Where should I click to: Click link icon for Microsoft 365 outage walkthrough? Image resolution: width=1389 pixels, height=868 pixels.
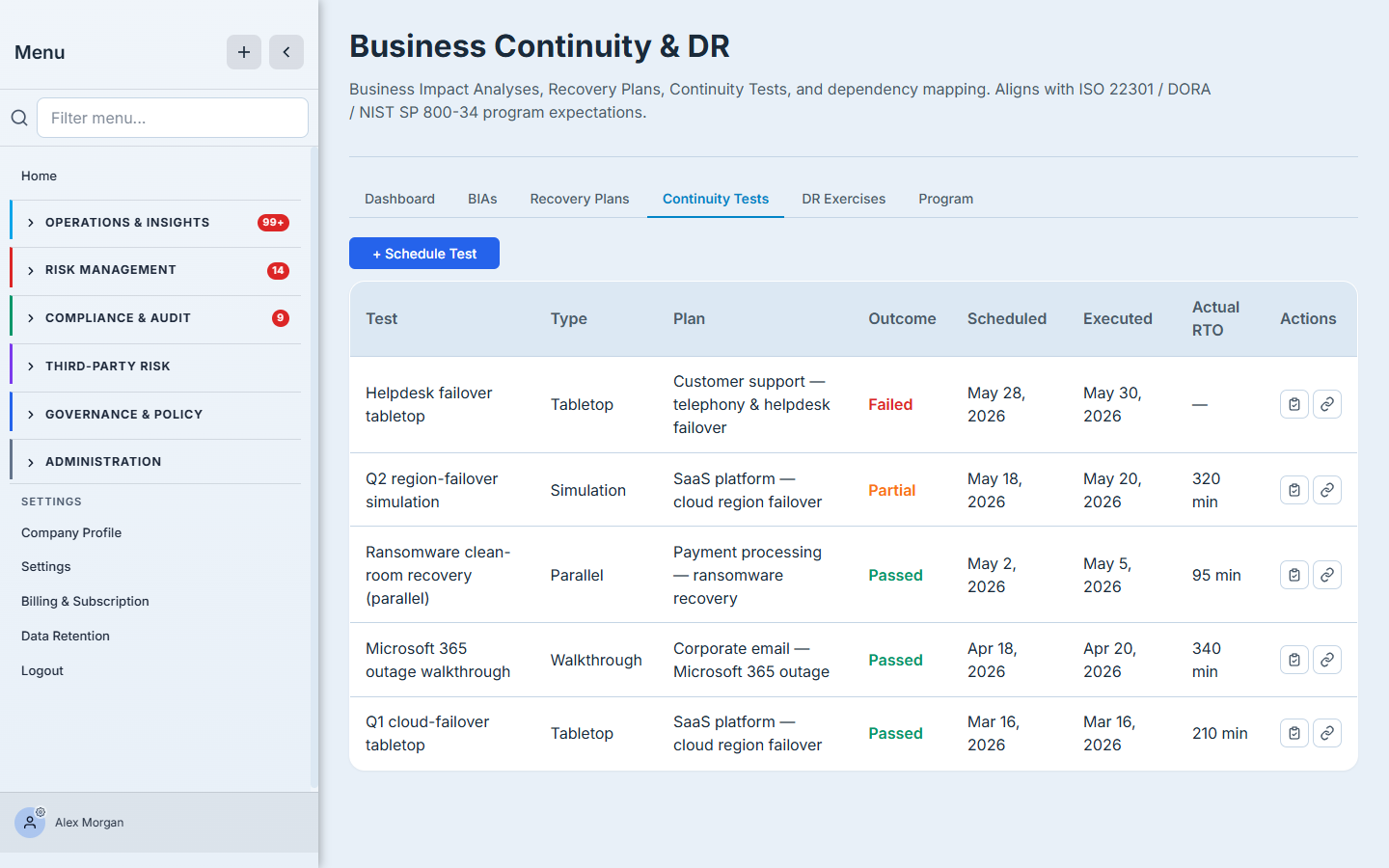[x=1327, y=660]
